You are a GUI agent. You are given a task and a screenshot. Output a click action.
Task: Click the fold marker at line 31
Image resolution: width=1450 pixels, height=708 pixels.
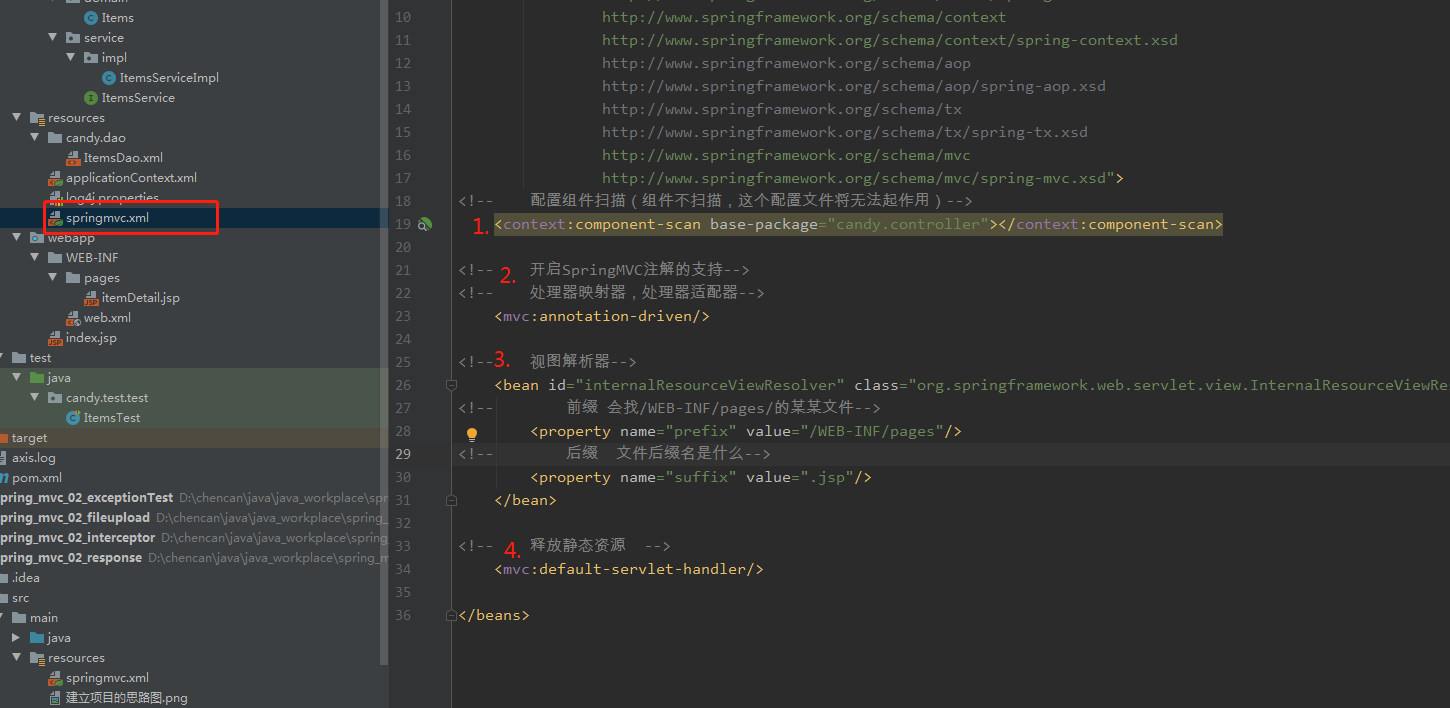451,500
